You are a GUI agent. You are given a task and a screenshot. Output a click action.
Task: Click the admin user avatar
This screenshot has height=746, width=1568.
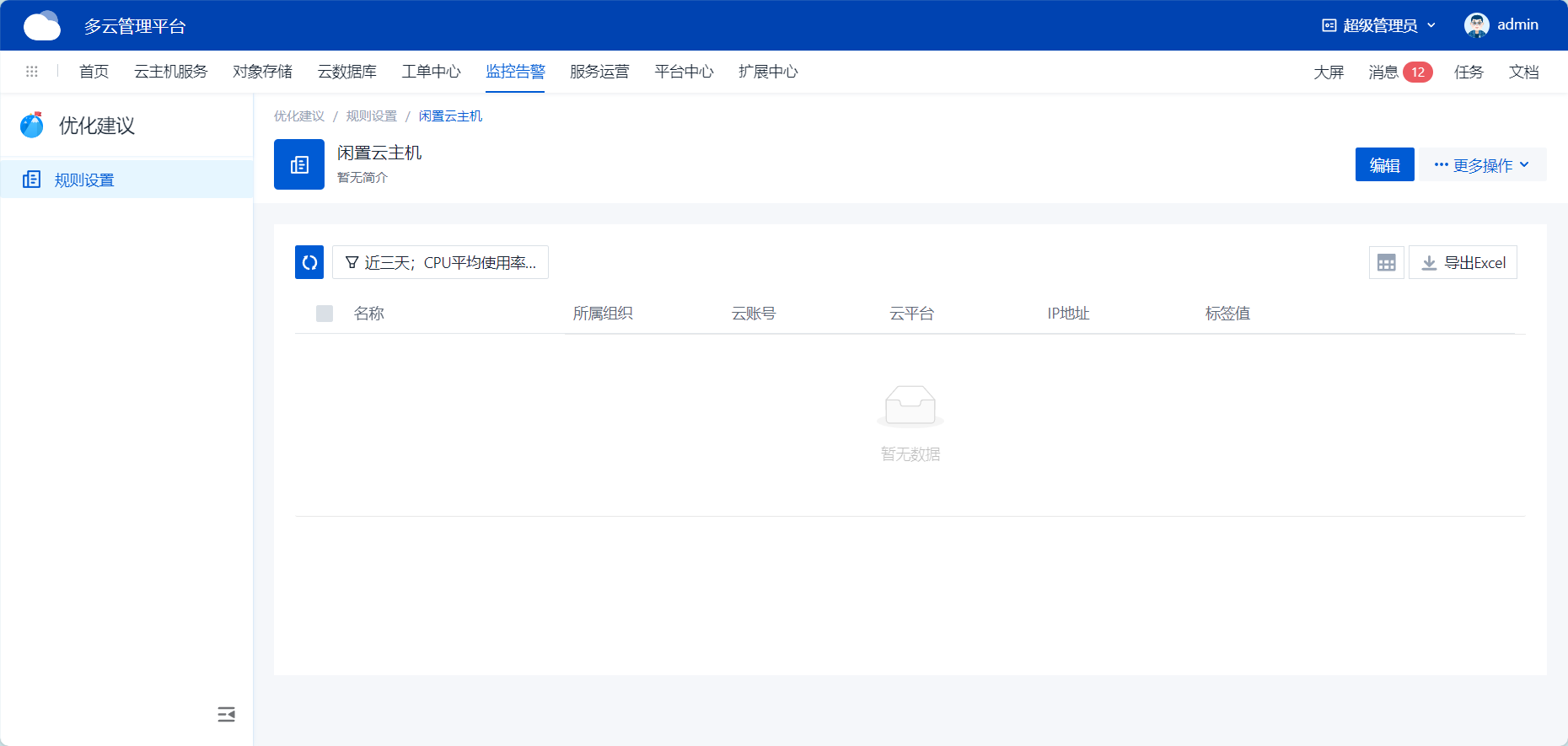1476,25
